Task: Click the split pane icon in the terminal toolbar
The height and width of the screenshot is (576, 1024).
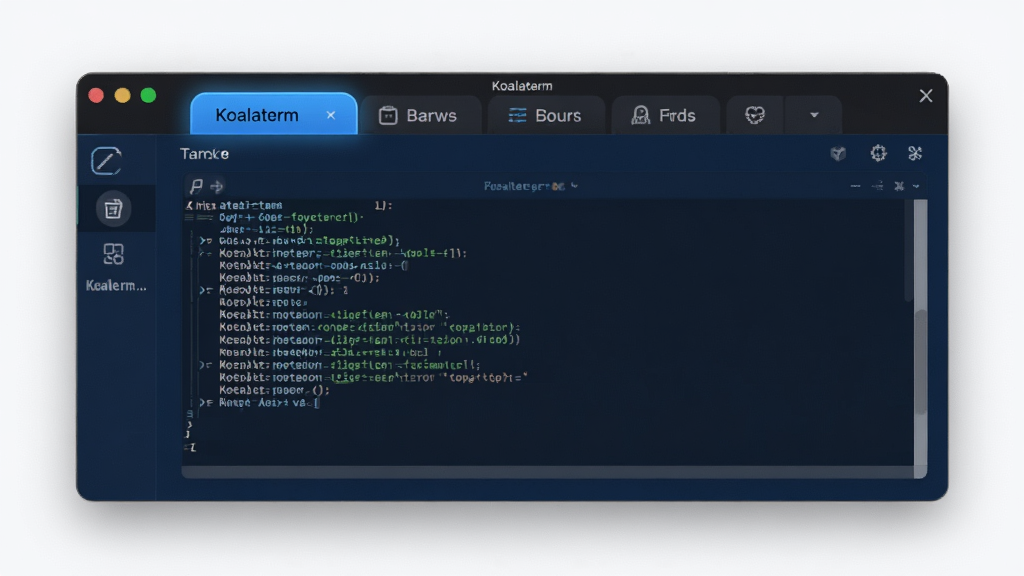Action: point(878,186)
